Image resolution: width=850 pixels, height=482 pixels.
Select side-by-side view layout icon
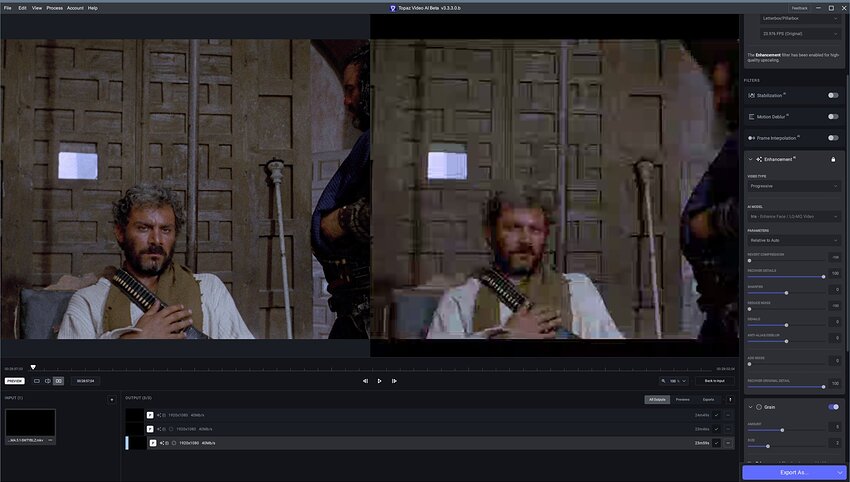coord(59,381)
